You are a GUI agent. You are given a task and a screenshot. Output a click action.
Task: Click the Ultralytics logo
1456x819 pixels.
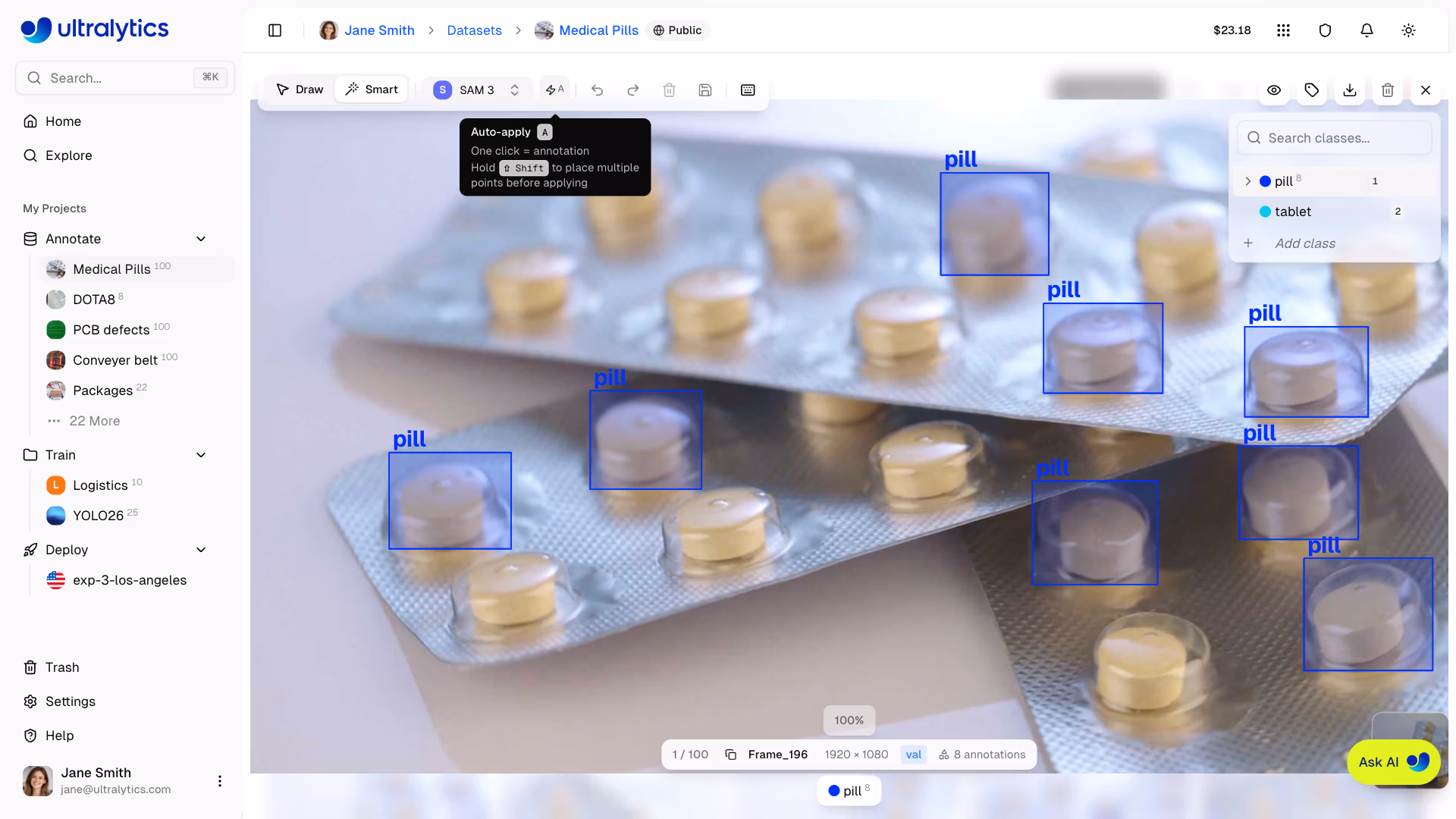[95, 30]
